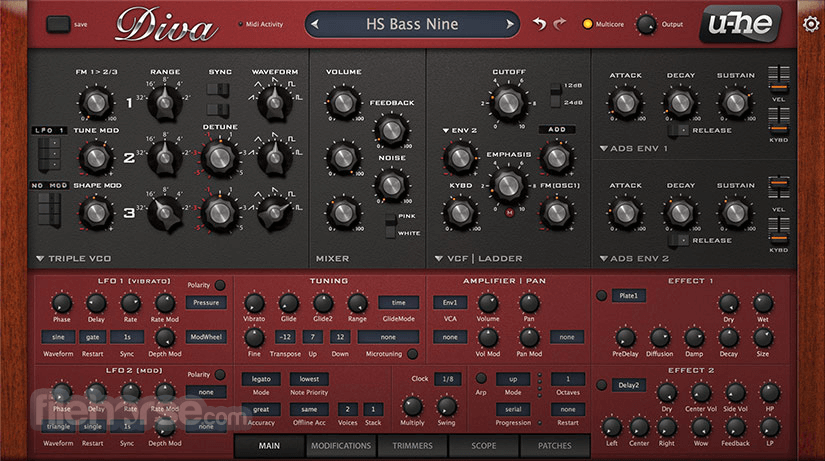Click the Amplifier Pan knob
The height and width of the screenshot is (461, 825).
click(x=529, y=303)
